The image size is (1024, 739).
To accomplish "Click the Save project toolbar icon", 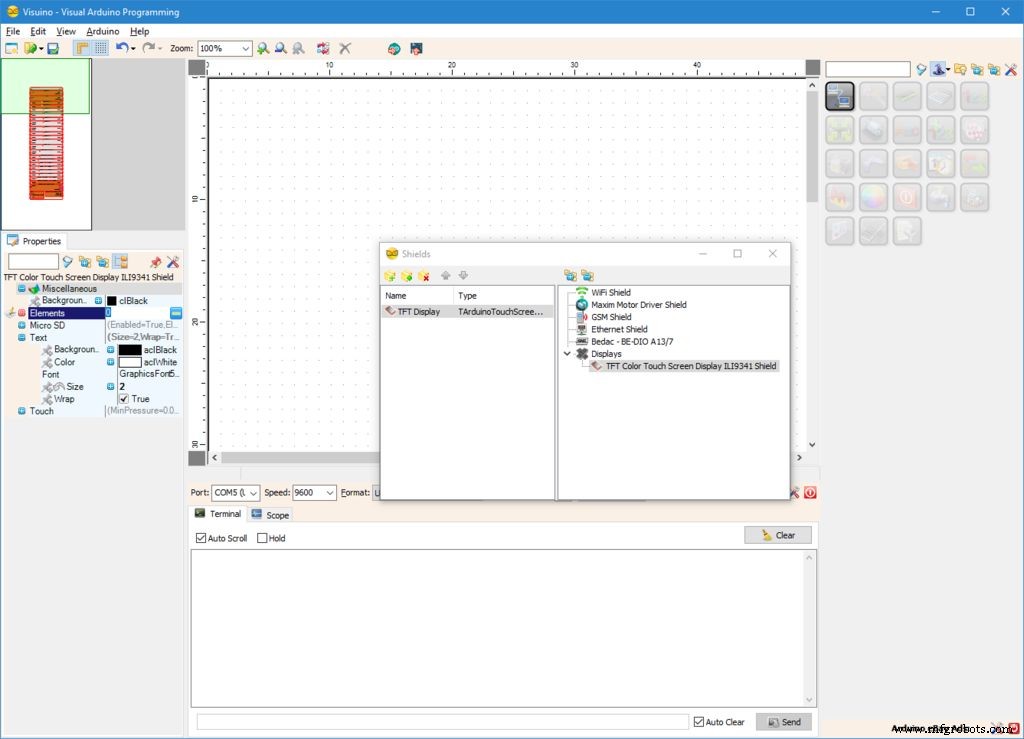I will point(53,48).
